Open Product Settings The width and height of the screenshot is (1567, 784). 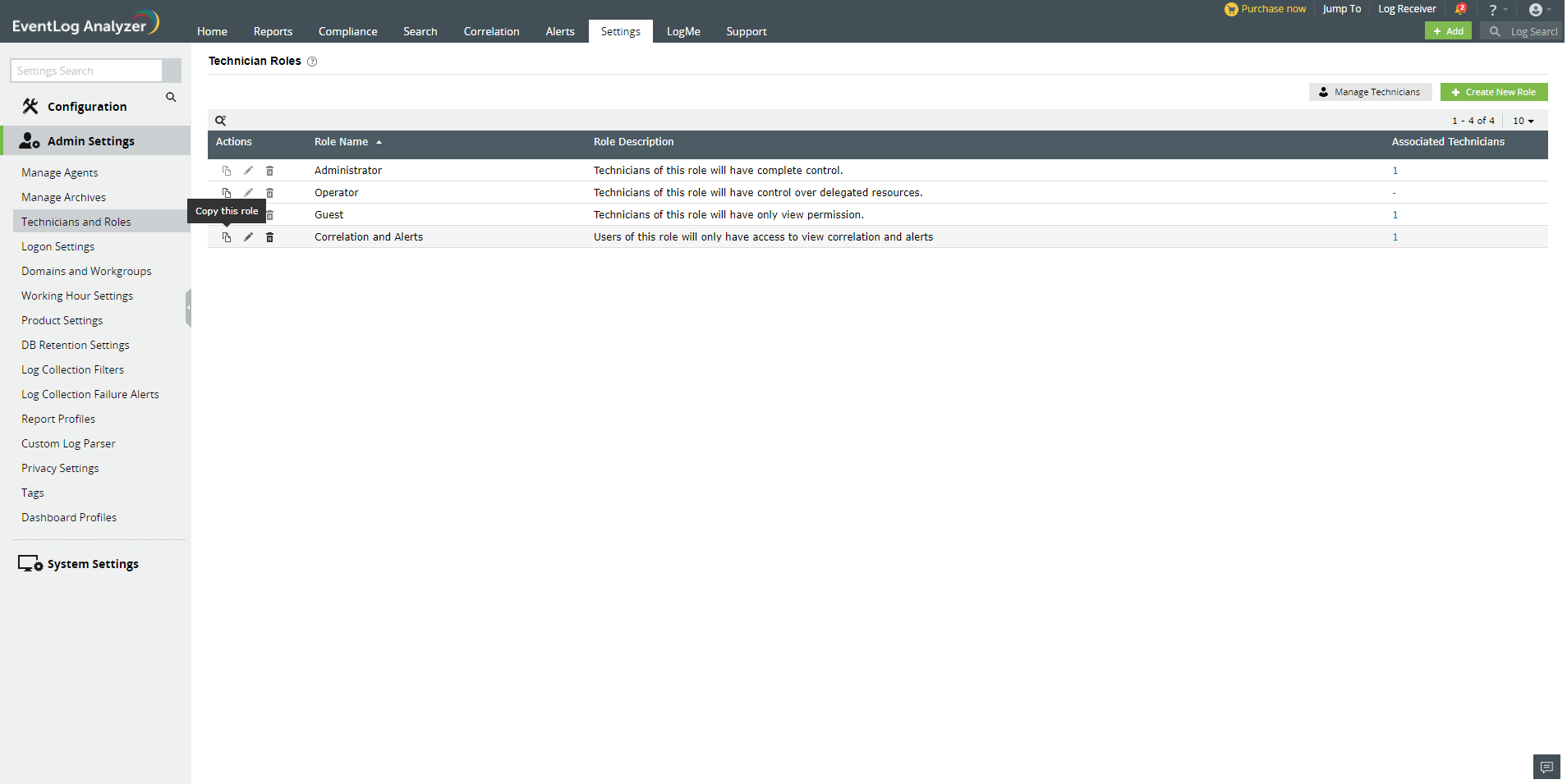click(x=62, y=320)
